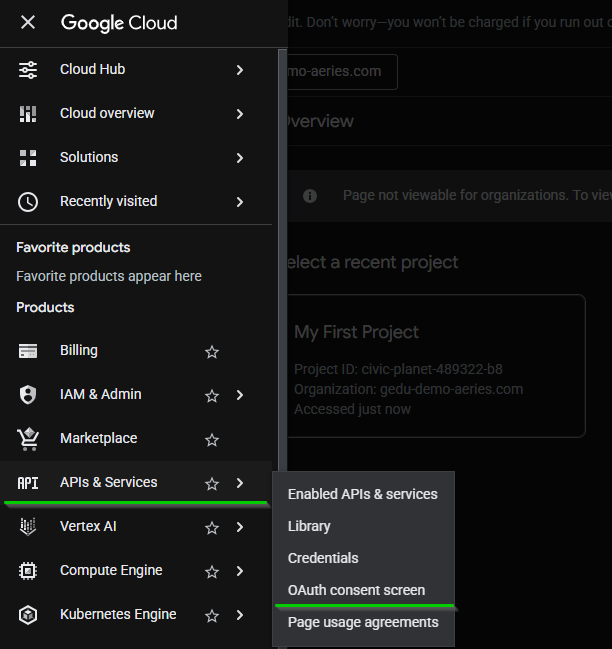The height and width of the screenshot is (649, 612).
Task: Click the Cloud Hub sliders icon
Action: (28, 70)
